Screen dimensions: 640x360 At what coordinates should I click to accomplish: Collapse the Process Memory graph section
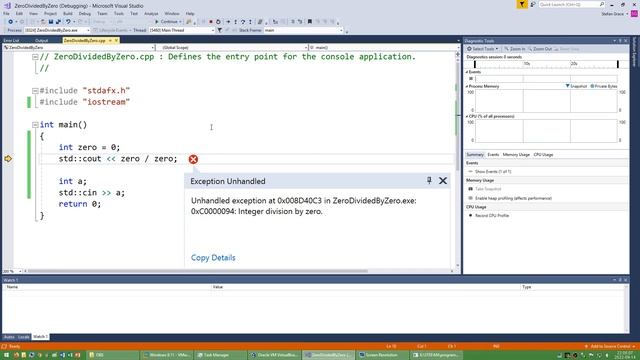tap(467, 87)
